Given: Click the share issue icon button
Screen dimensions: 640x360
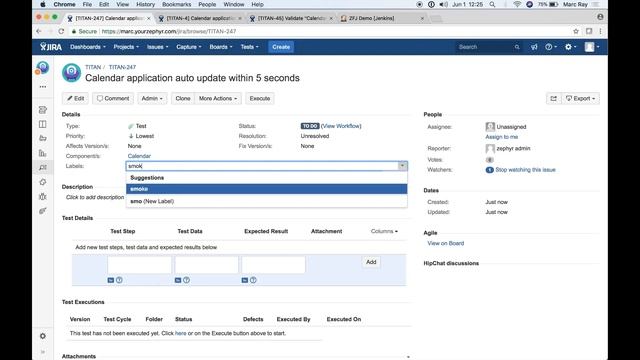Looking at the screenshot, I should (x=553, y=98).
